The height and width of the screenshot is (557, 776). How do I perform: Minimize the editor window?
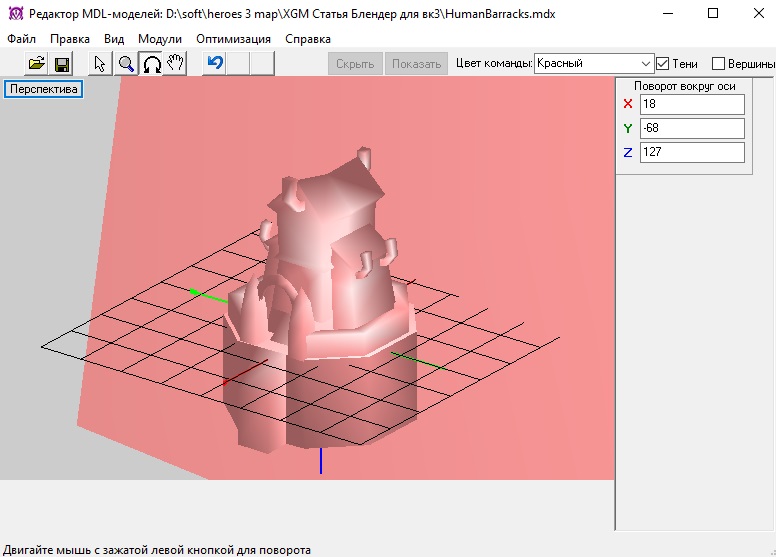668,13
